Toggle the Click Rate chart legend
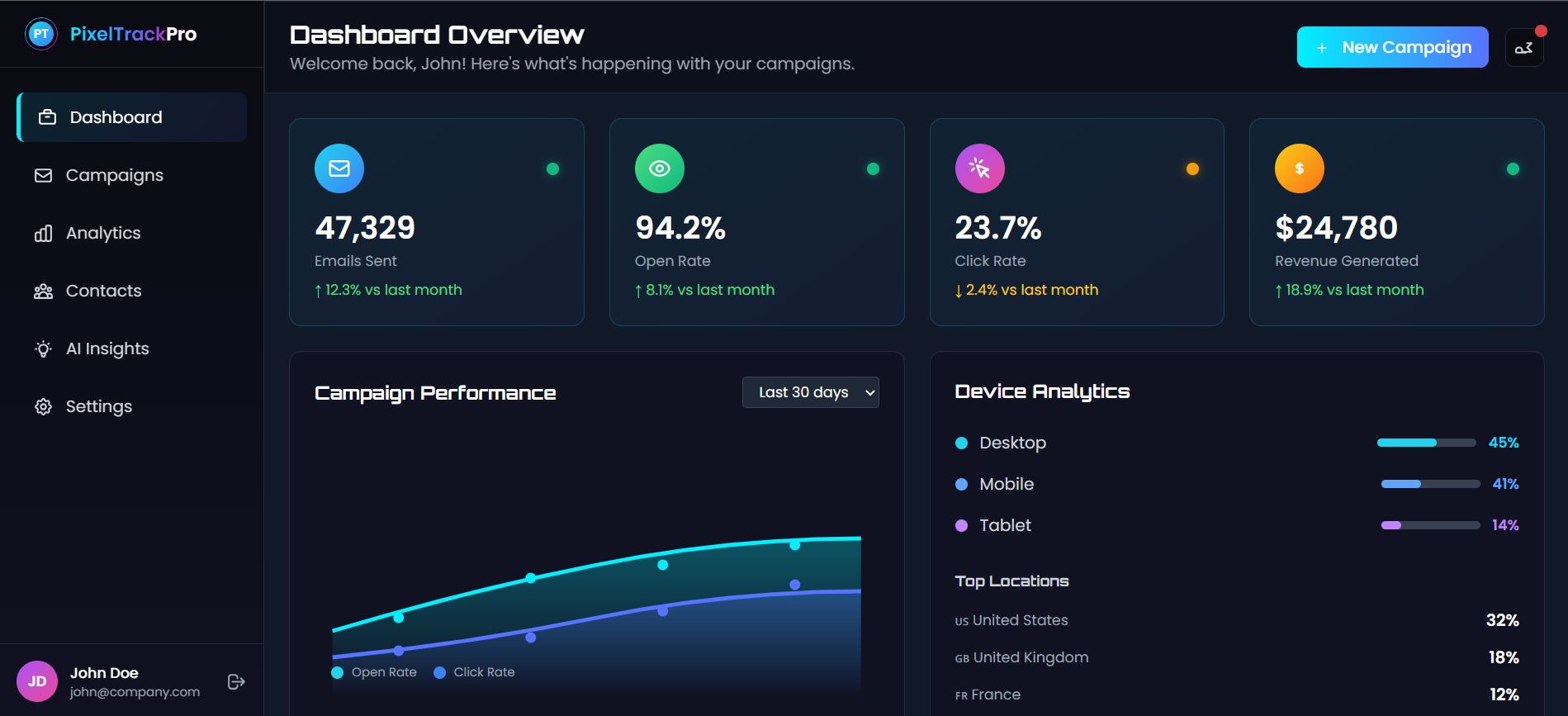The width and height of the screenshot is (1568, 716). click(475, 672)
